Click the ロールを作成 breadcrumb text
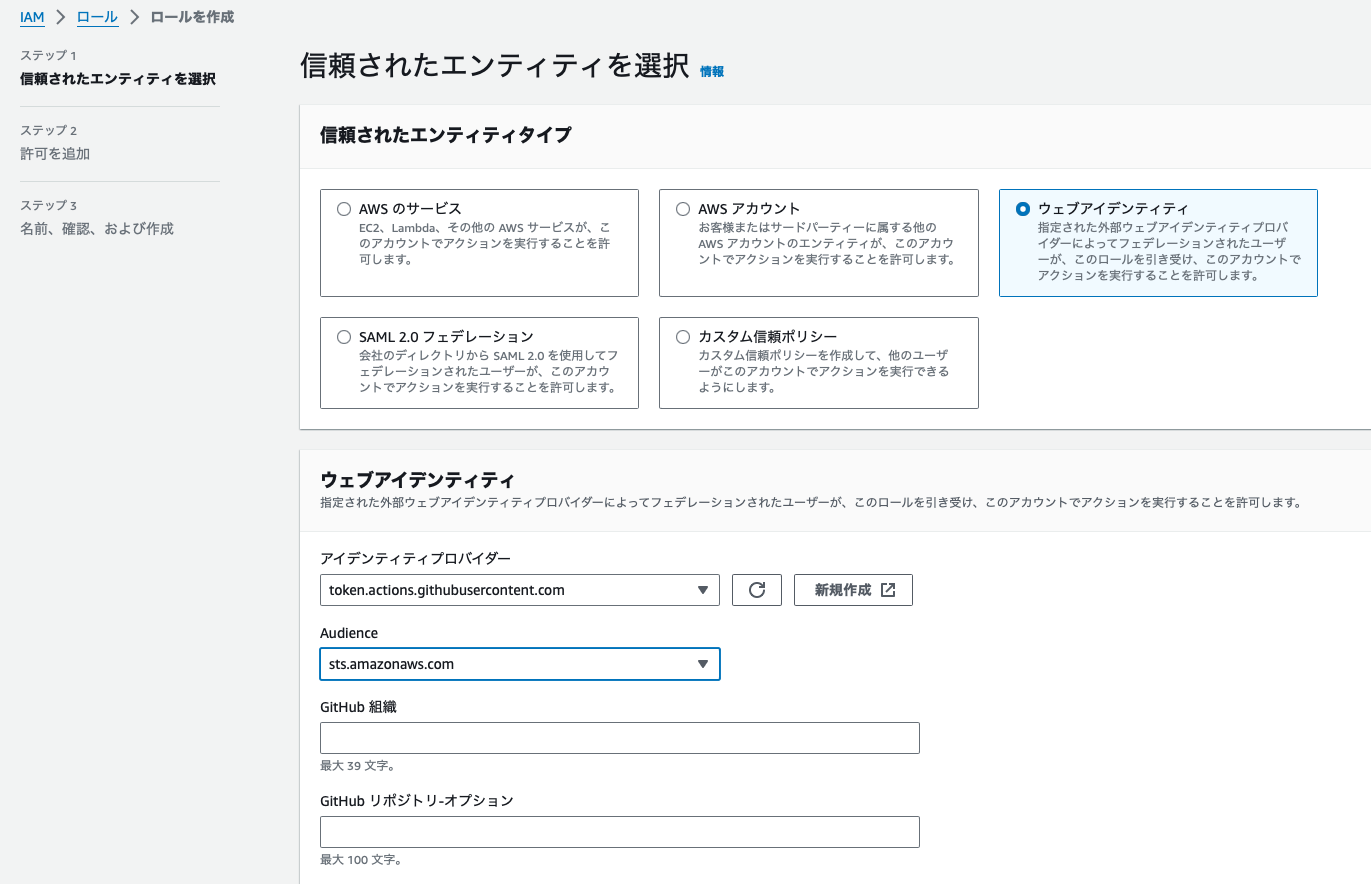1371x884 pixels. click(192, 17)
